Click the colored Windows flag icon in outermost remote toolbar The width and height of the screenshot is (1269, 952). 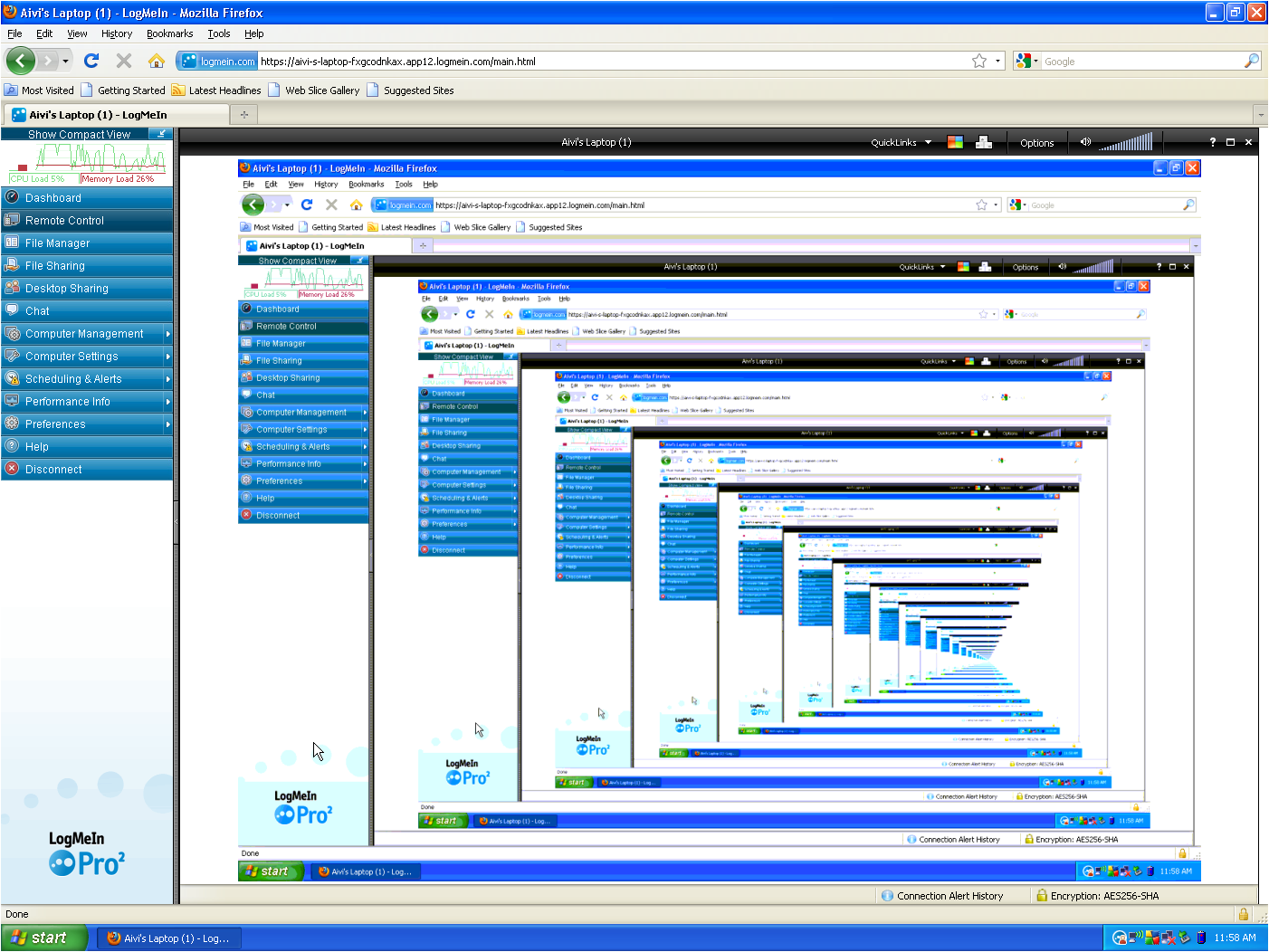[955, 142]
